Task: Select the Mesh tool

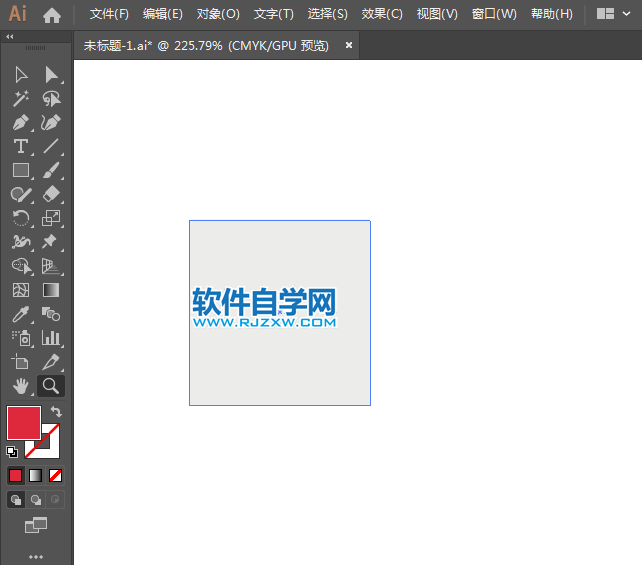Action: click(x=21, y=290)
